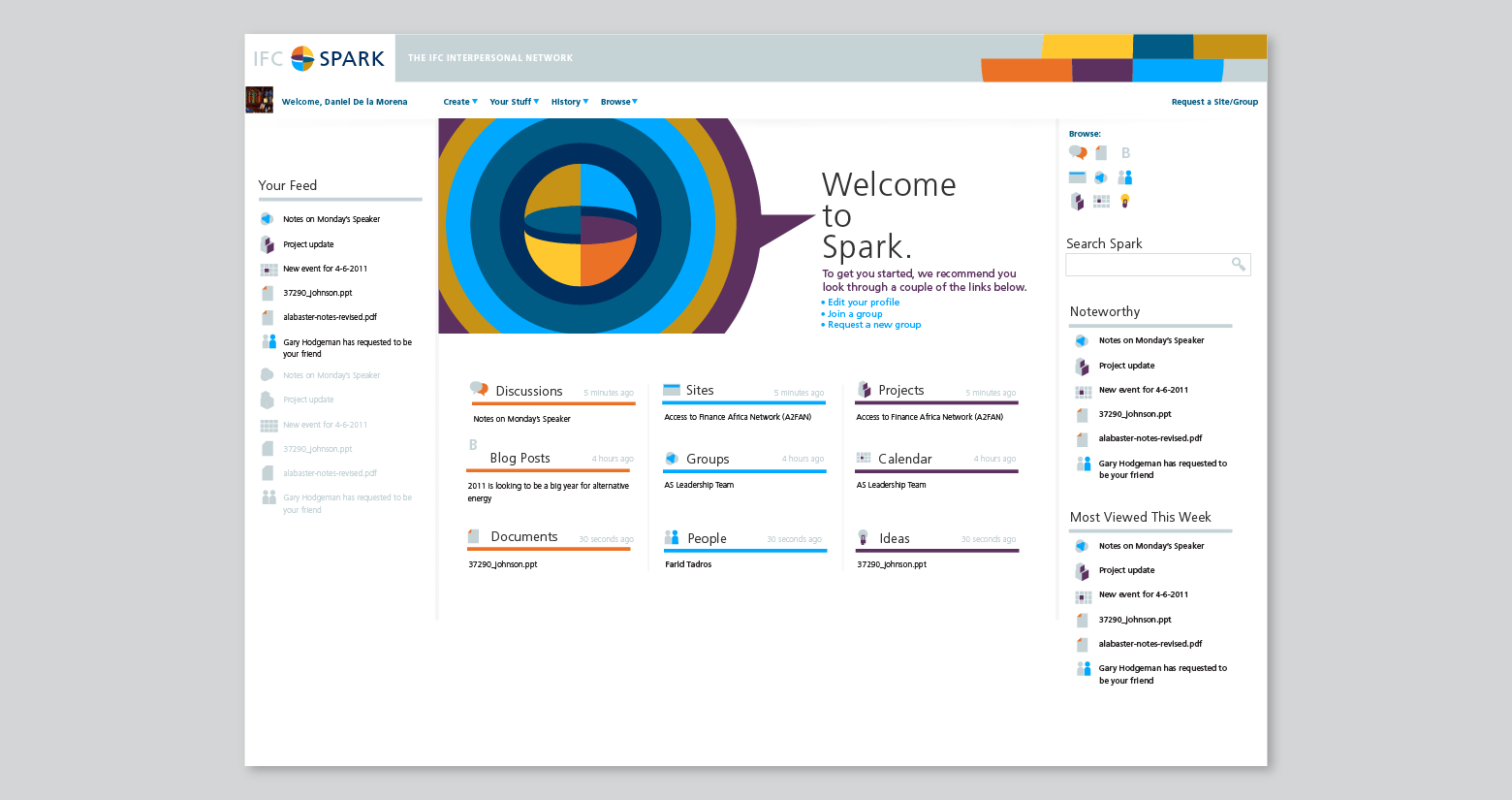This screenshot has height=800, width=1512.
Task: Open '37290_johnson.ppt' in Most Viewed This Week
Action: 1135,620
